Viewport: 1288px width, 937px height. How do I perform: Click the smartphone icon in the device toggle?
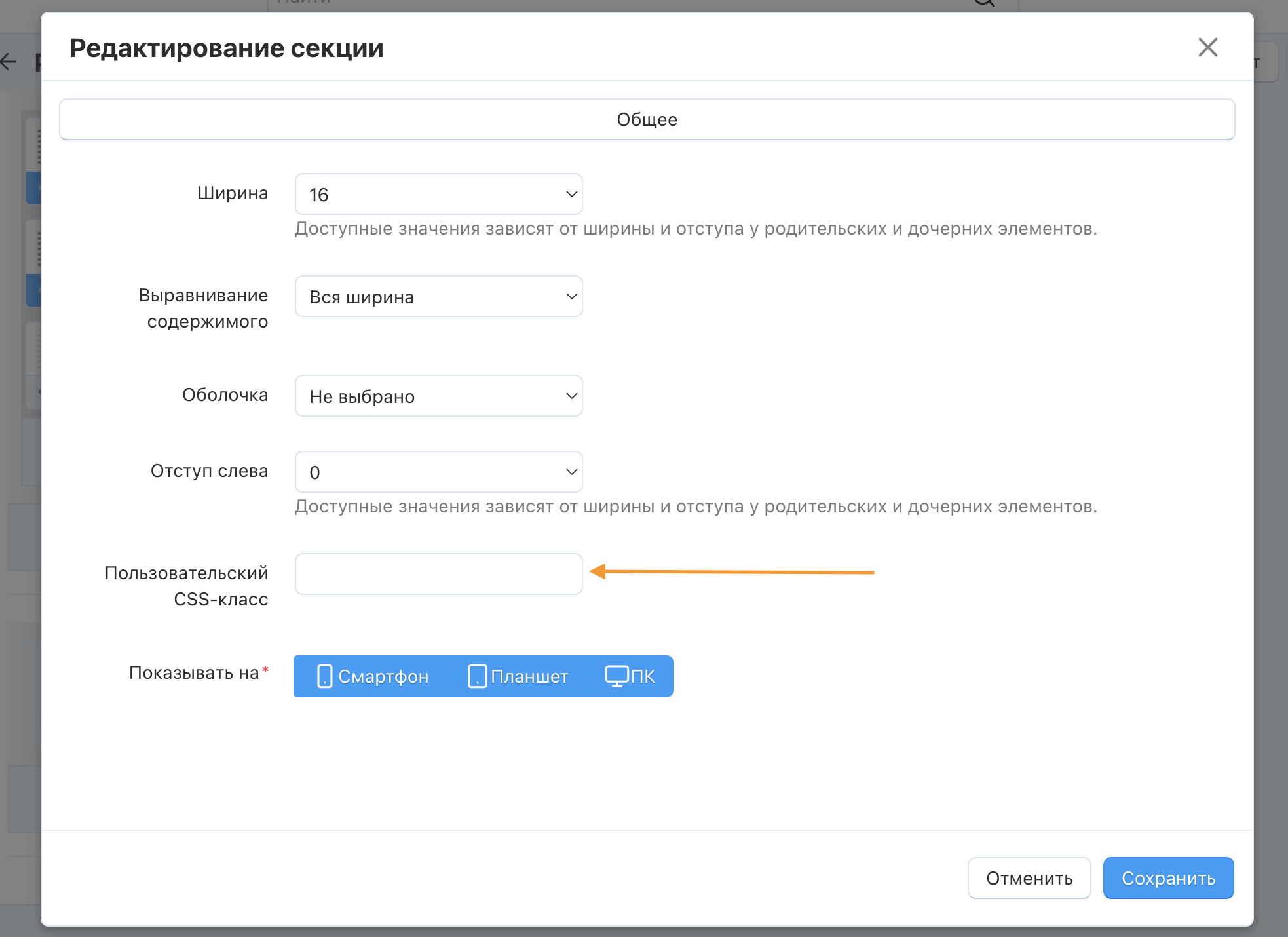point(324,676)
